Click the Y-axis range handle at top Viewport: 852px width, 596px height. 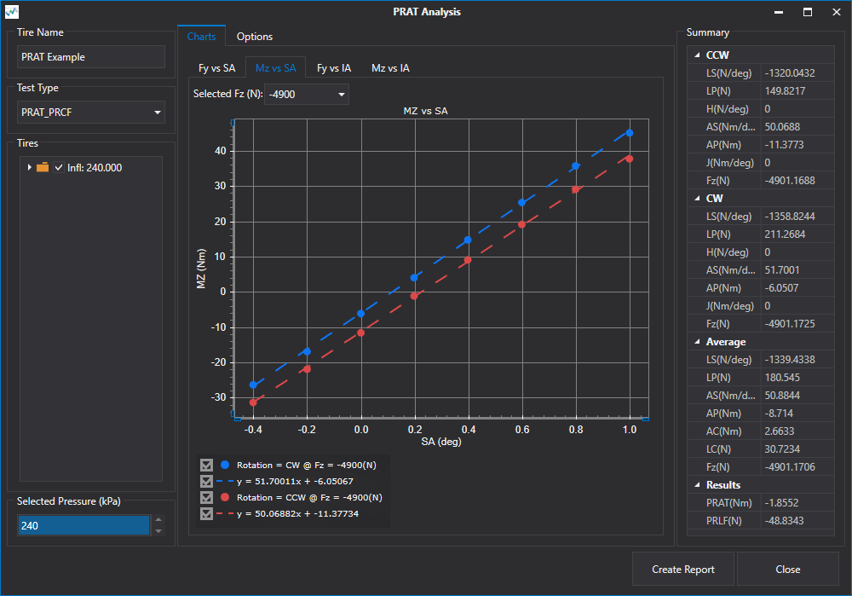pyautogui.click(x=233, y=123)
